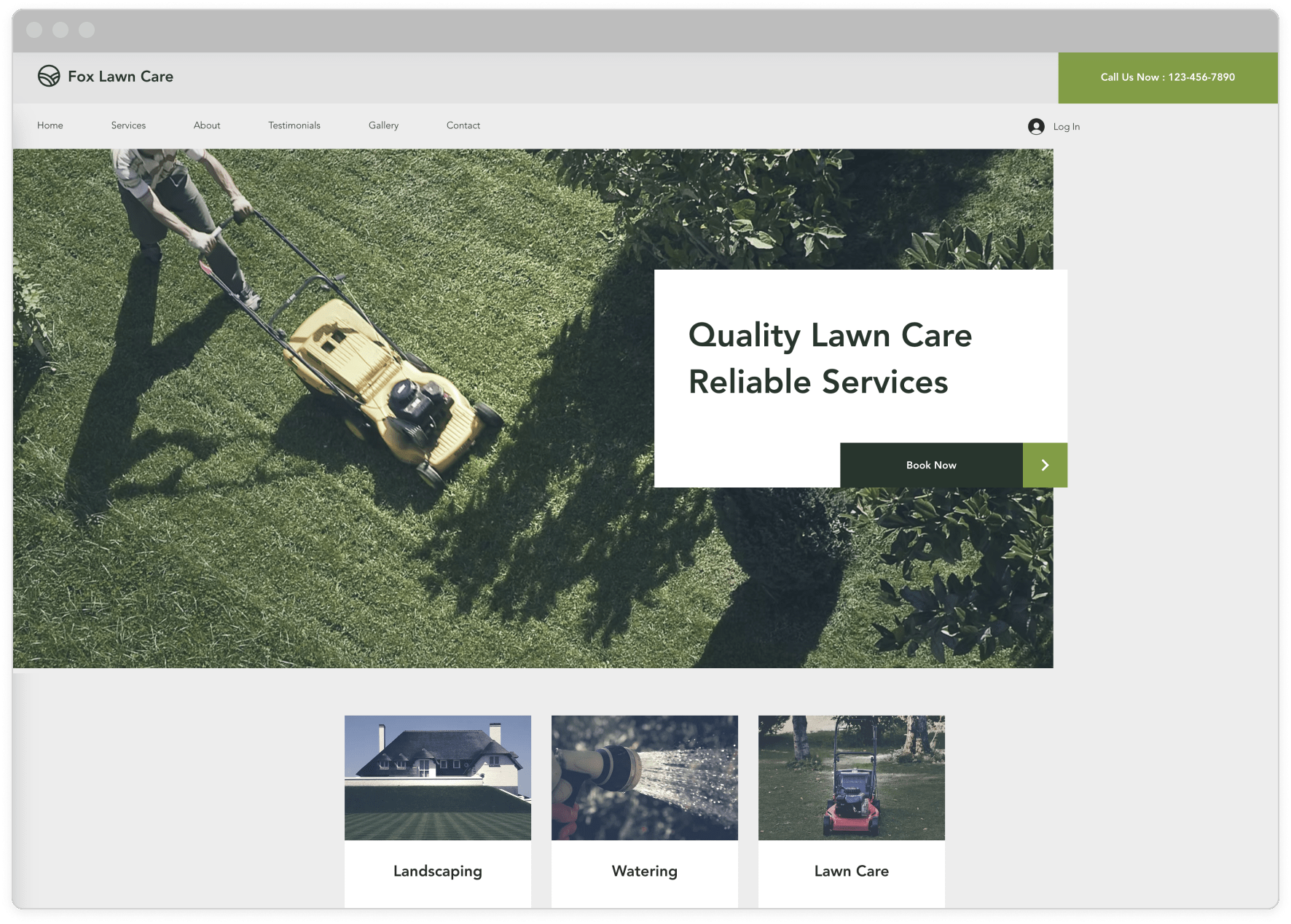Open the Contact navigation menu item
1291x924 pixels.
[463, 125]
